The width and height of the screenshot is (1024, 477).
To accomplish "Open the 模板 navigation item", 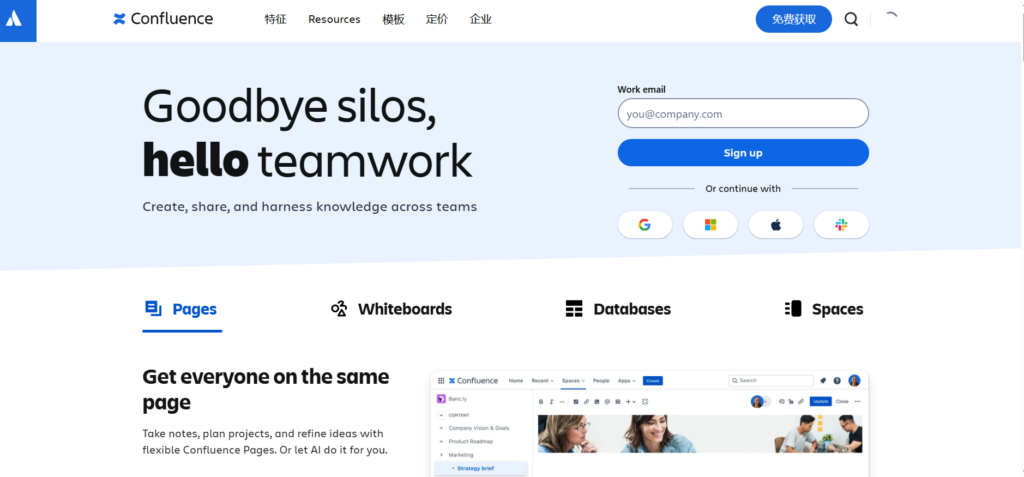I will pos(393,19).
